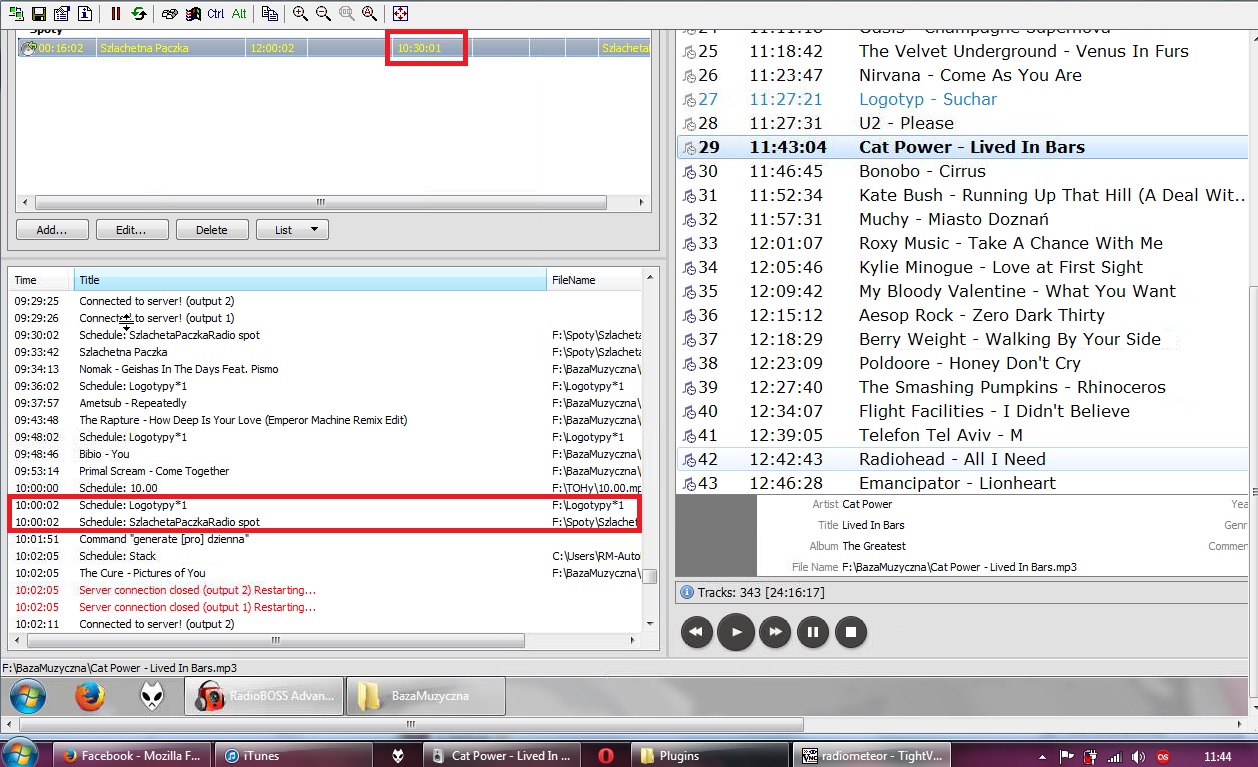Click the Full screen icon in the toolbar
This screenshot has width=1258, height=767.
(x=400, y=14)
